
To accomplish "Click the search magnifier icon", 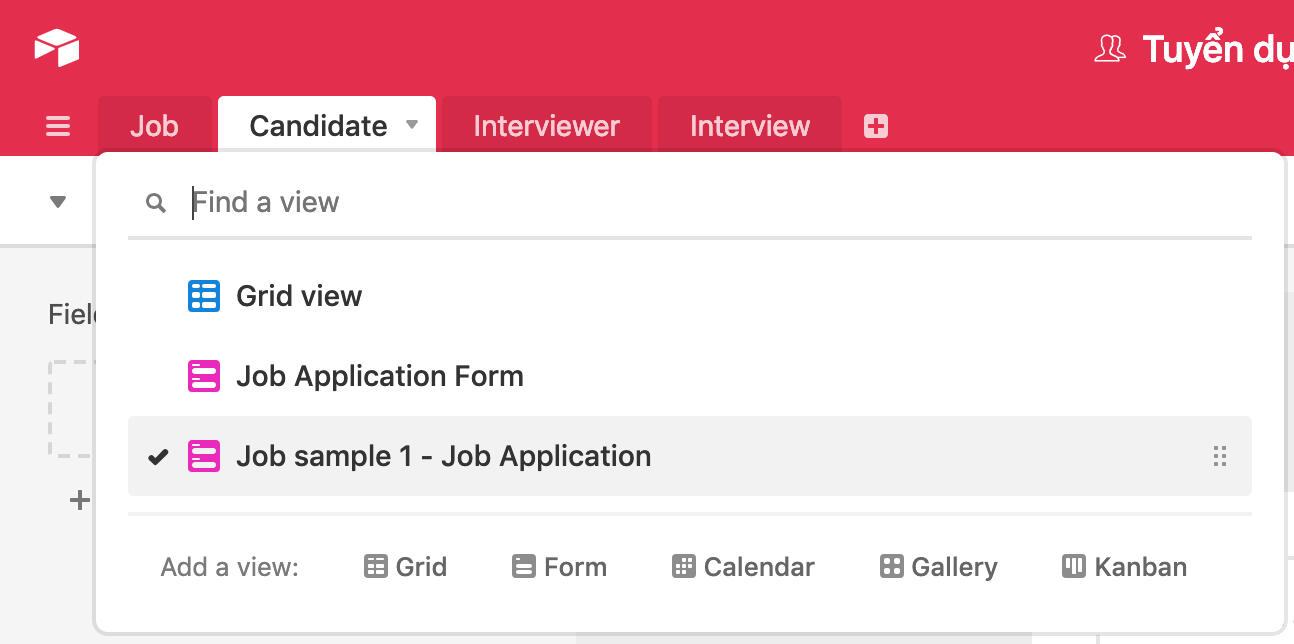I will click(x=155, y=203).
